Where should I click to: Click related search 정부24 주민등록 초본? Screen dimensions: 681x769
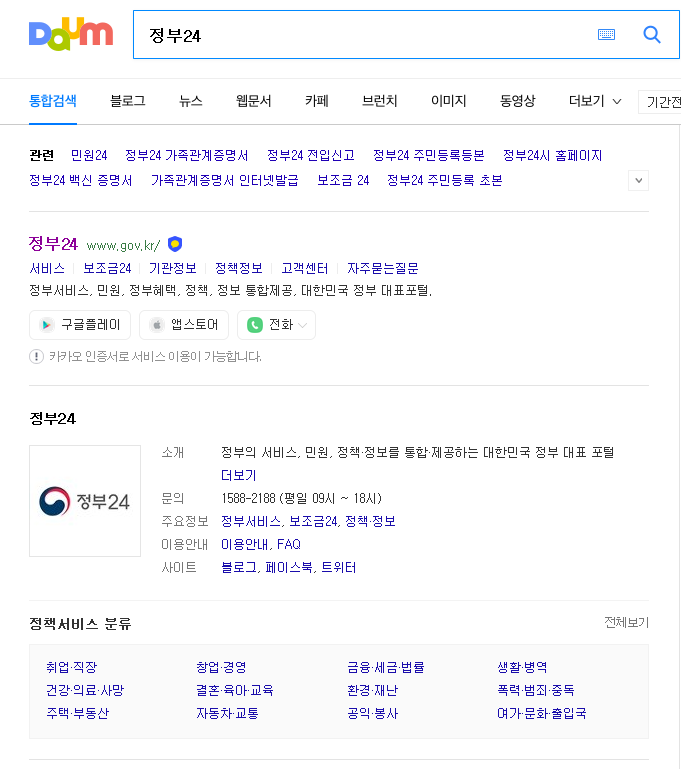[x=445, y=180]
